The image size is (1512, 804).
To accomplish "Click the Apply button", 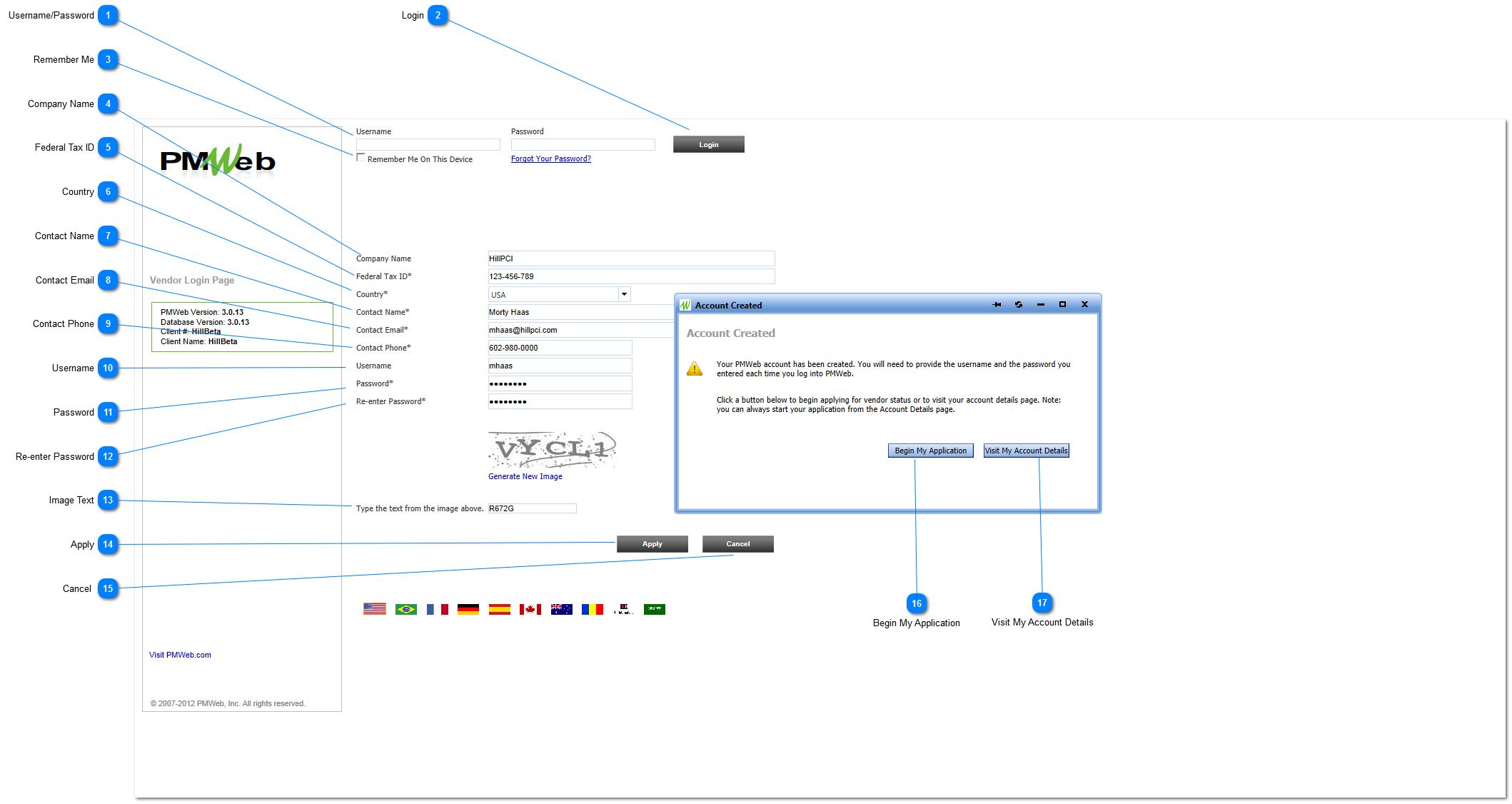I will click(652, 544).
